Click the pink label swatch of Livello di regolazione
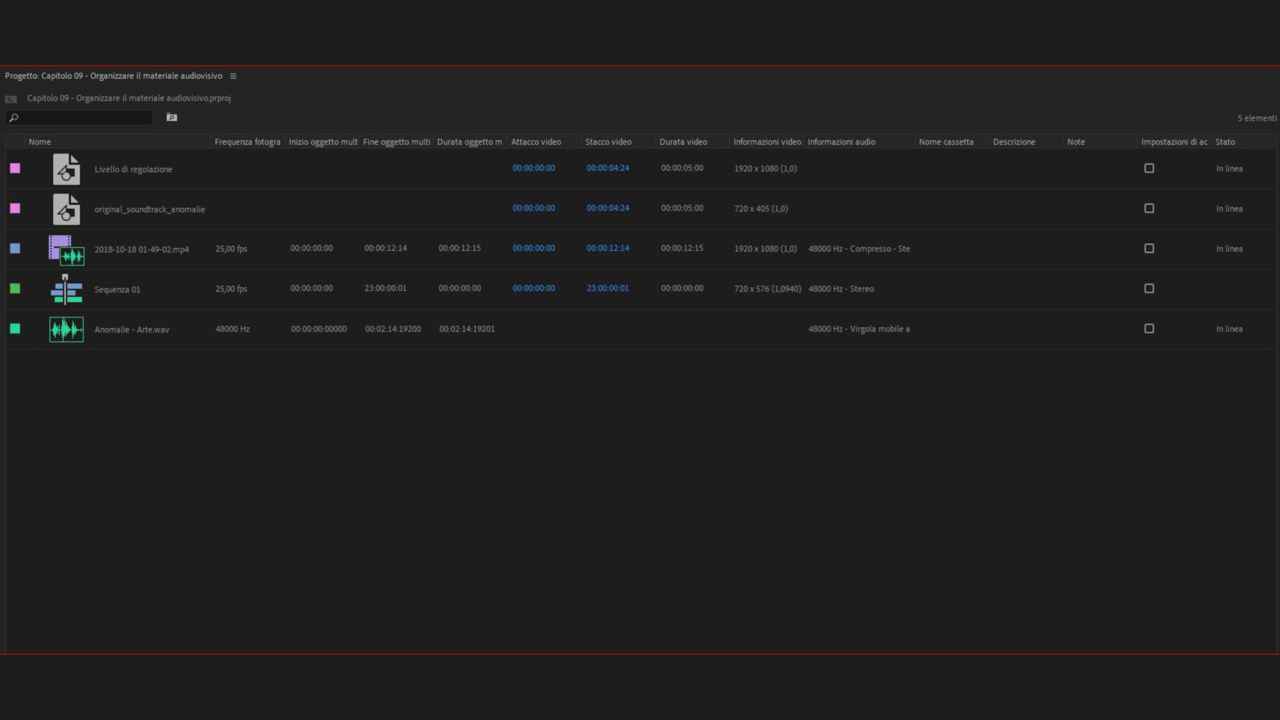The image size is (1280, 720). coord(15,168)
